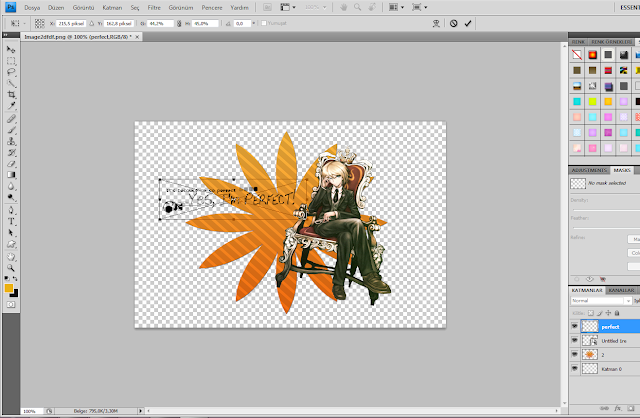Switch to the Kanallar tab

tap(621, 290)
